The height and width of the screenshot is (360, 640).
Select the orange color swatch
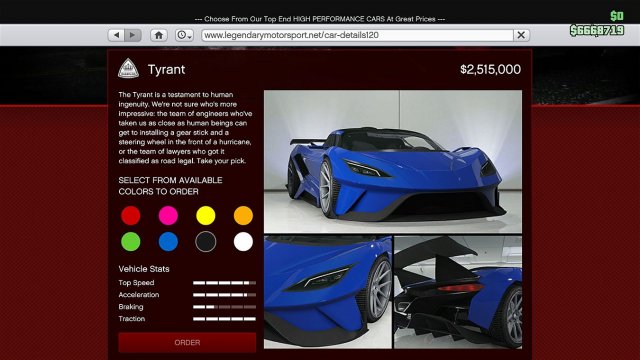[243, 216]
